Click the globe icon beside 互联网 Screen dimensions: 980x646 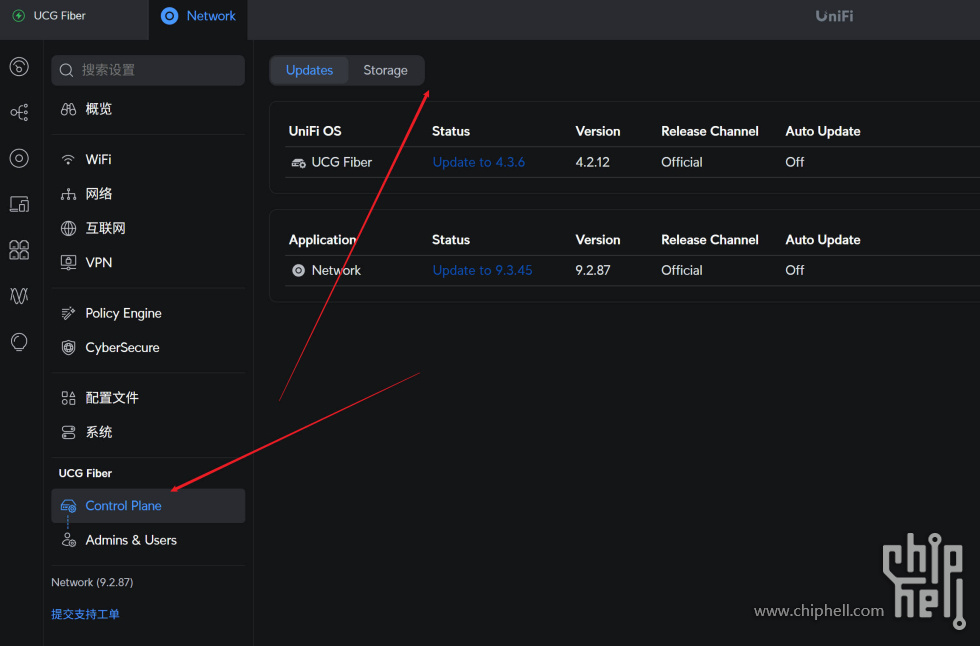click(x=68, y=229)
